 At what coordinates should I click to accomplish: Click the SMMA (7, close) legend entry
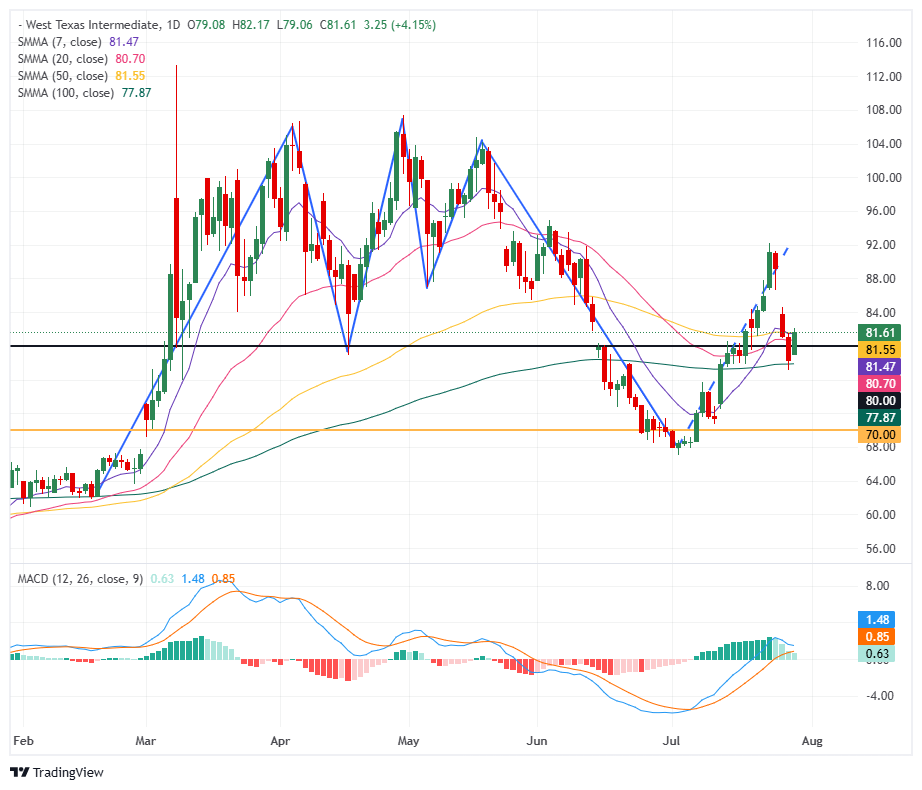pyautogui.click(x=78, y=42)
